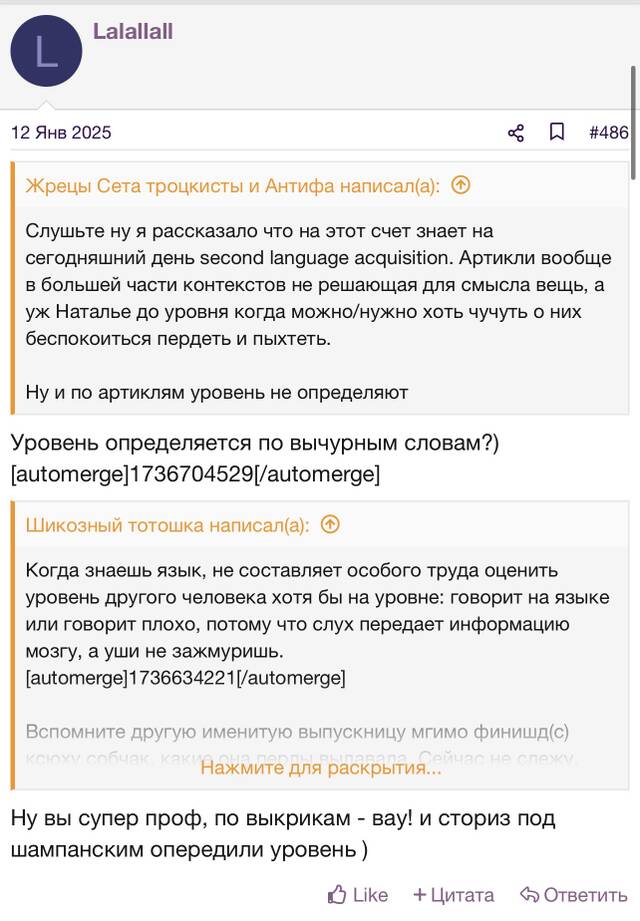Click the Ответить reply button

(x=585, y=895)
